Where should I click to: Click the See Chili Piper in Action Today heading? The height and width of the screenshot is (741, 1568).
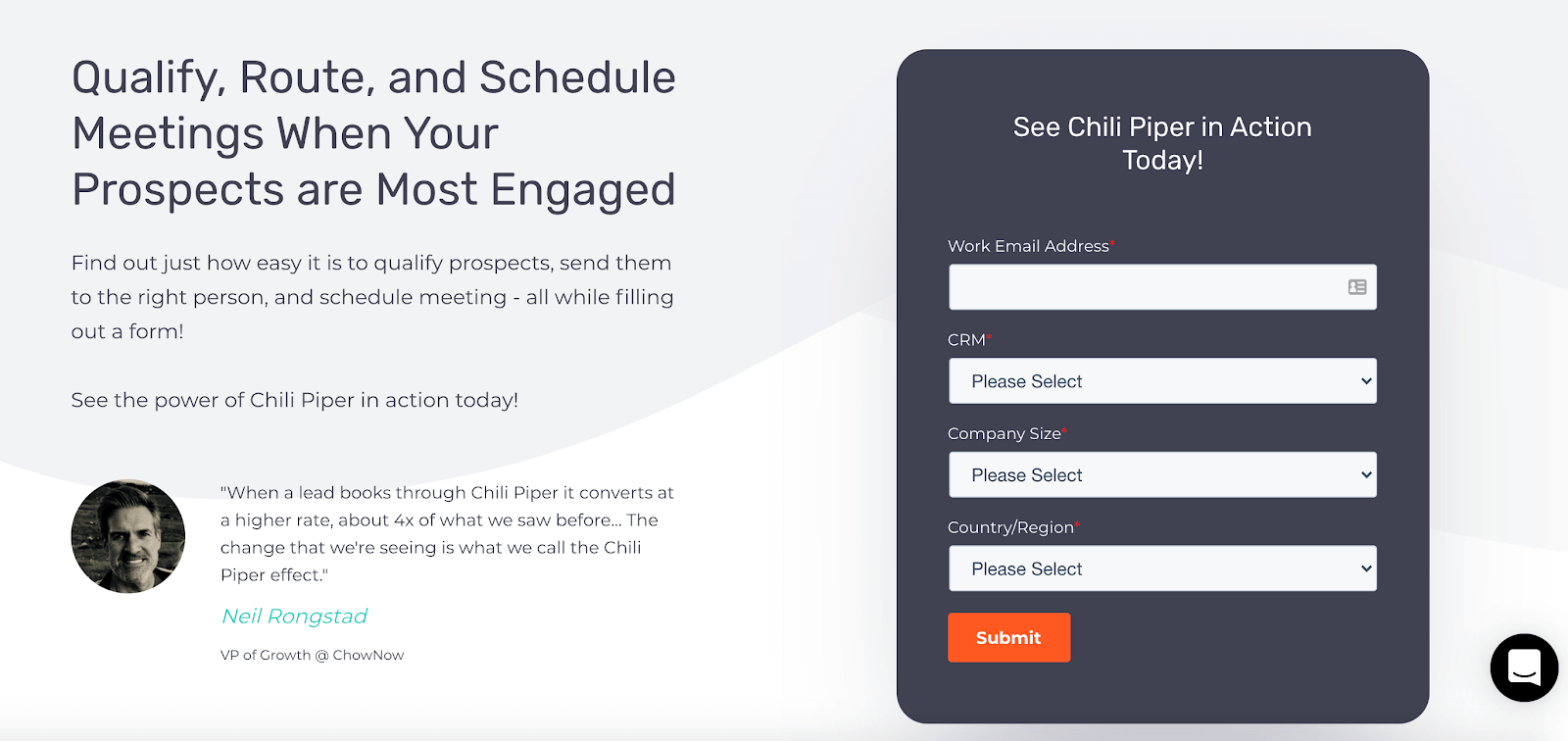[x=1162, y=143]
